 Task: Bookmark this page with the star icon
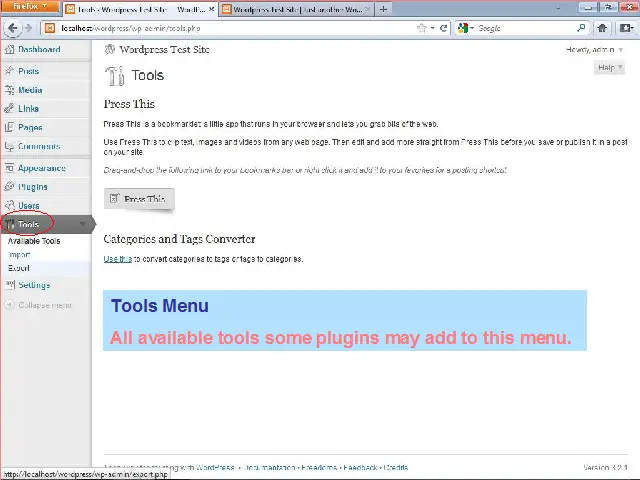click(422, 28)
